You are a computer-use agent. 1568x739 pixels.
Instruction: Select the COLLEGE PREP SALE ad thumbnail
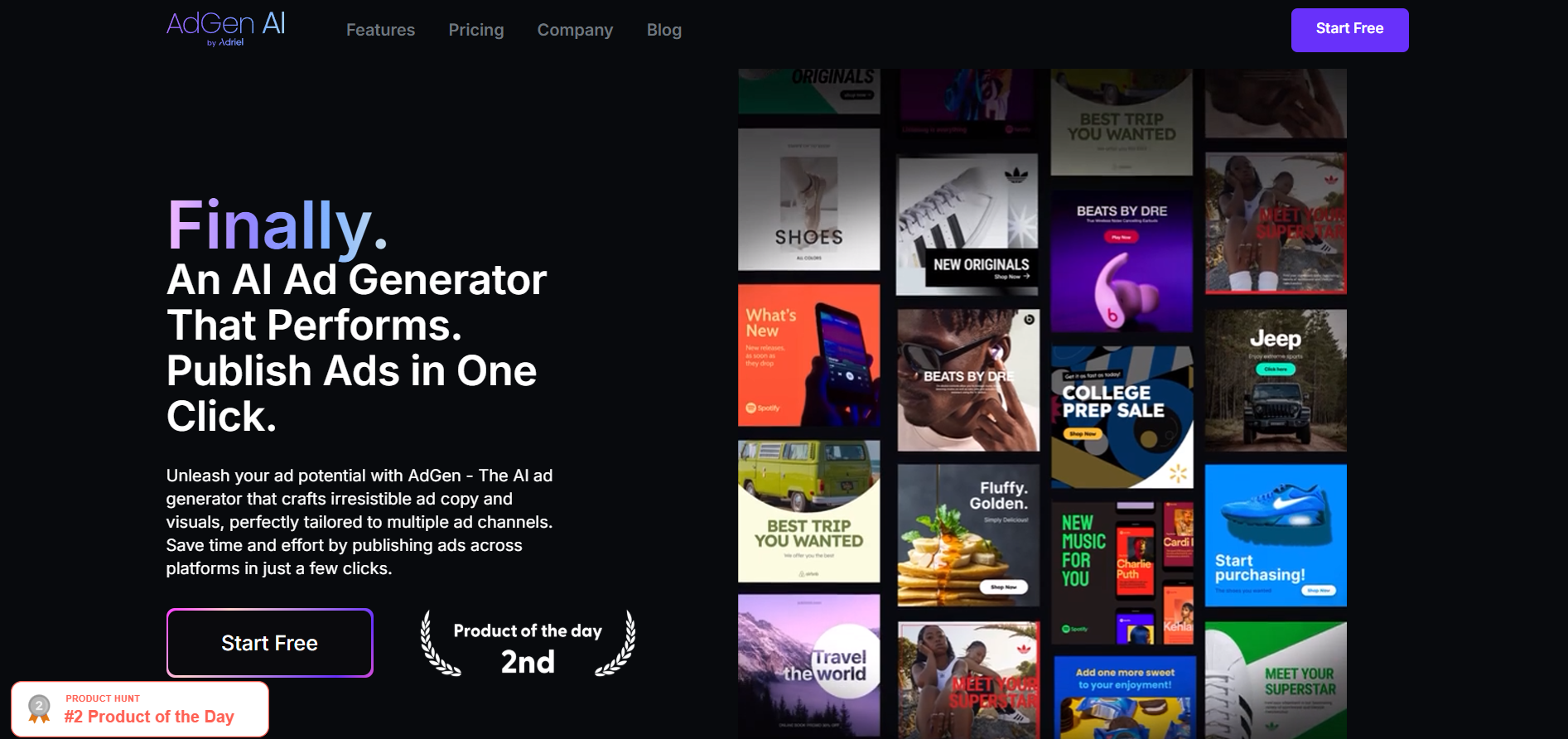click(x=1122, y=418)
